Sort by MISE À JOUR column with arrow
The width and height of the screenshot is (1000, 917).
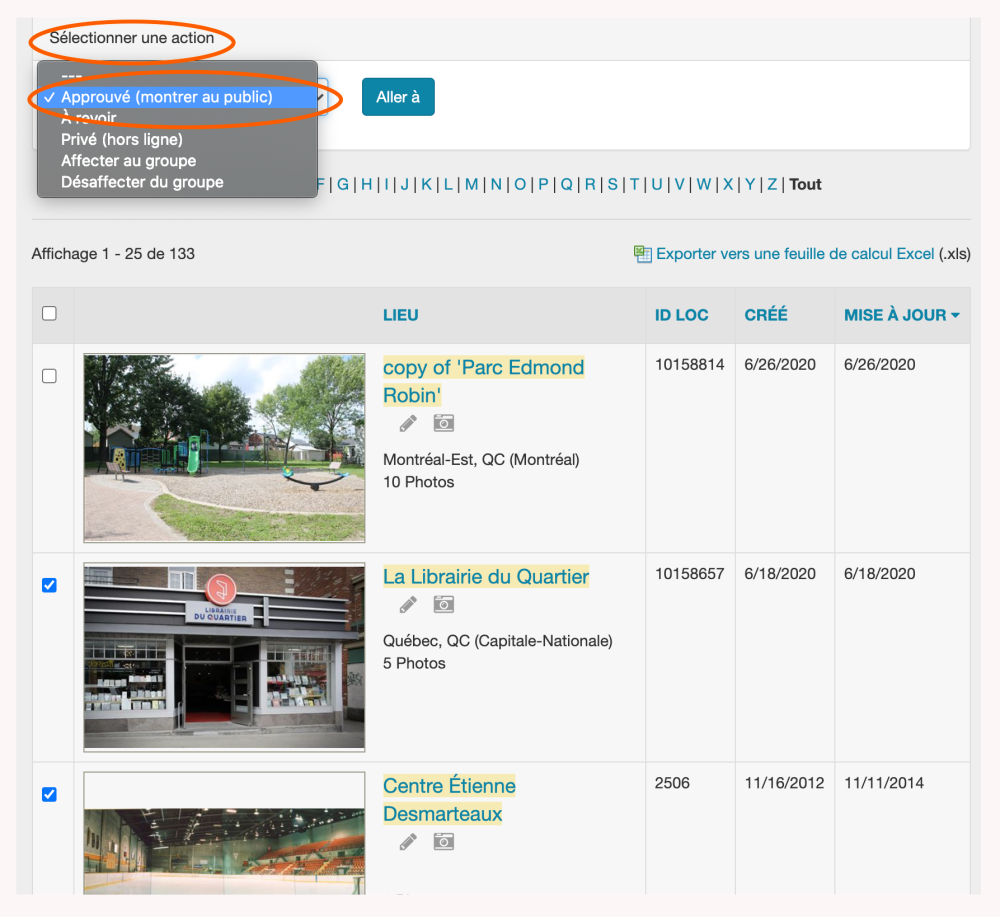(x=901, y=315)
